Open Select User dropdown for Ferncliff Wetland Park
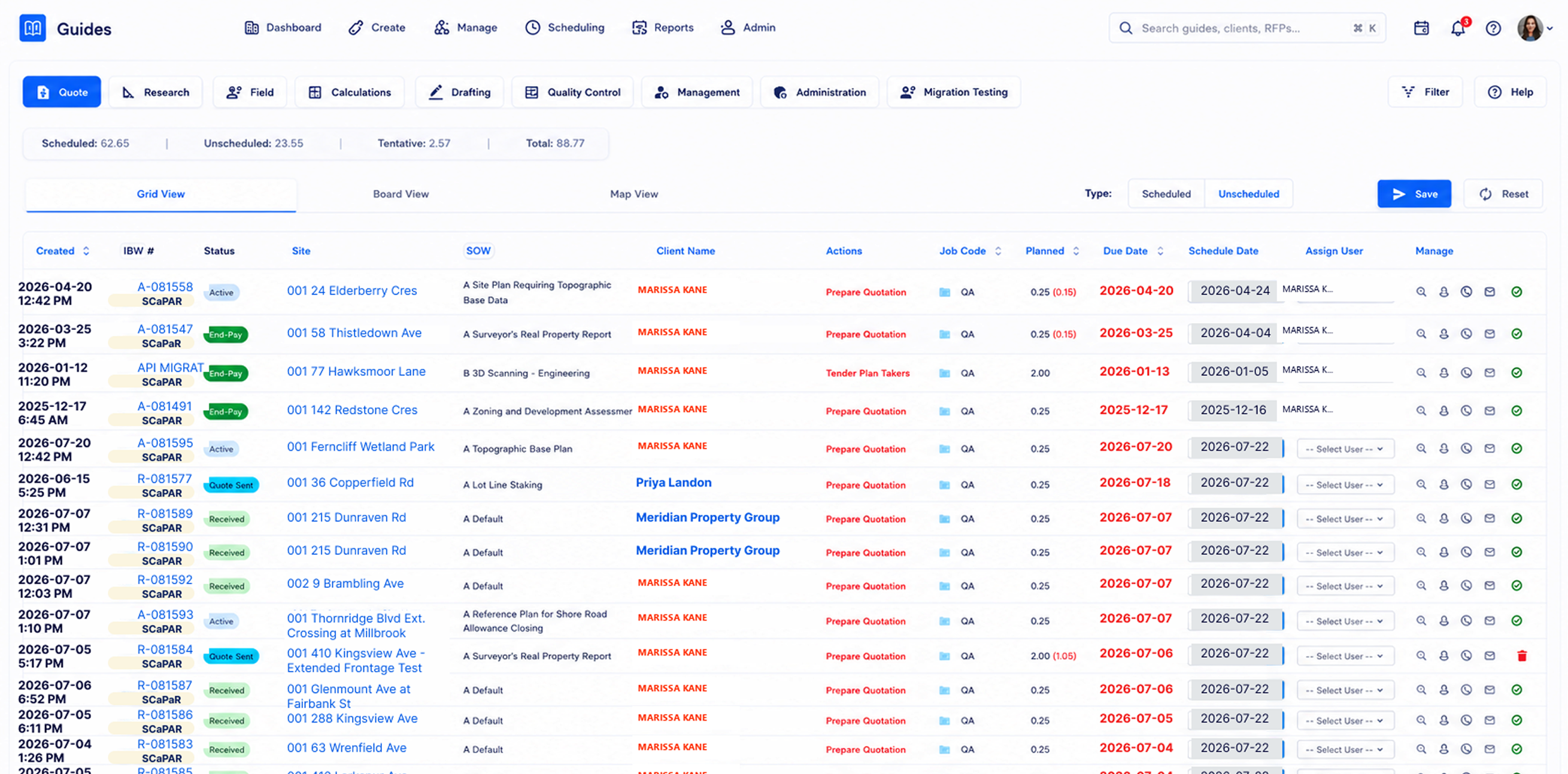The height and width of the screenshot is (774, 1568). [1345, 448]
